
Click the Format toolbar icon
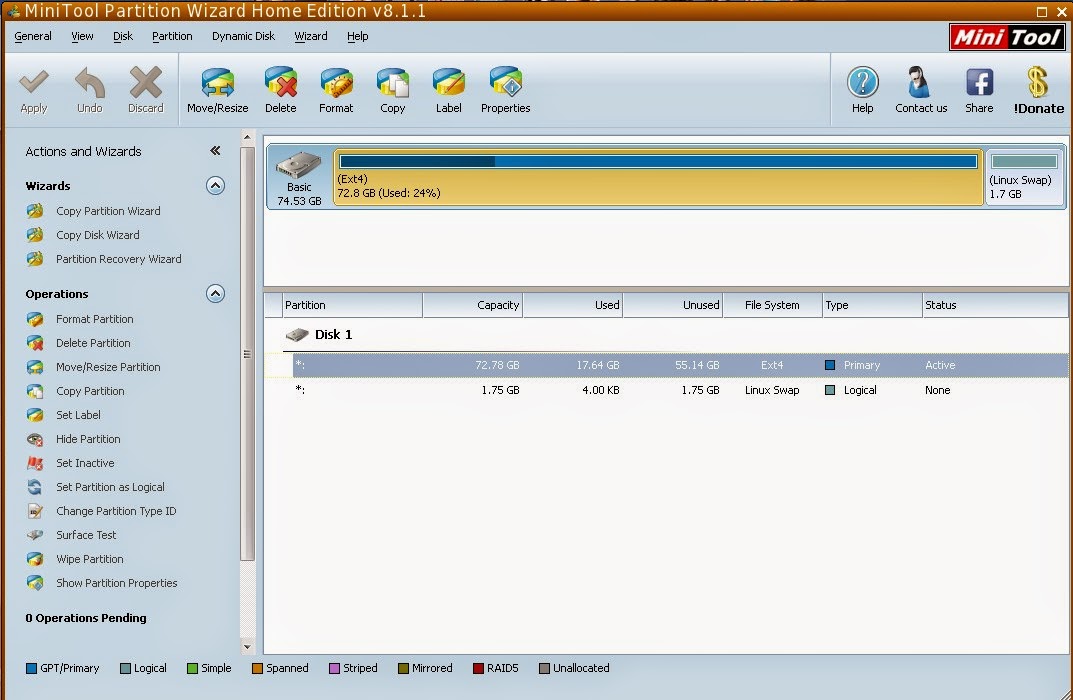click(x=336, y=90)
